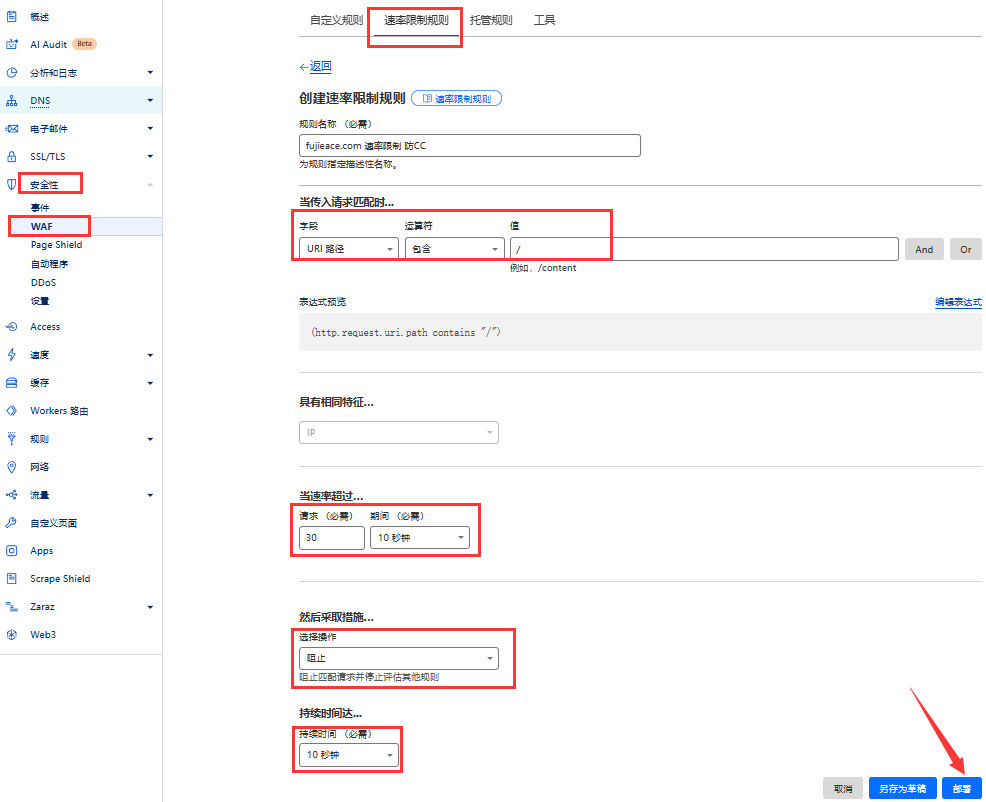Click the Requests (请求) input showing 30
The image size is (986, 802).
coord(331,538)
